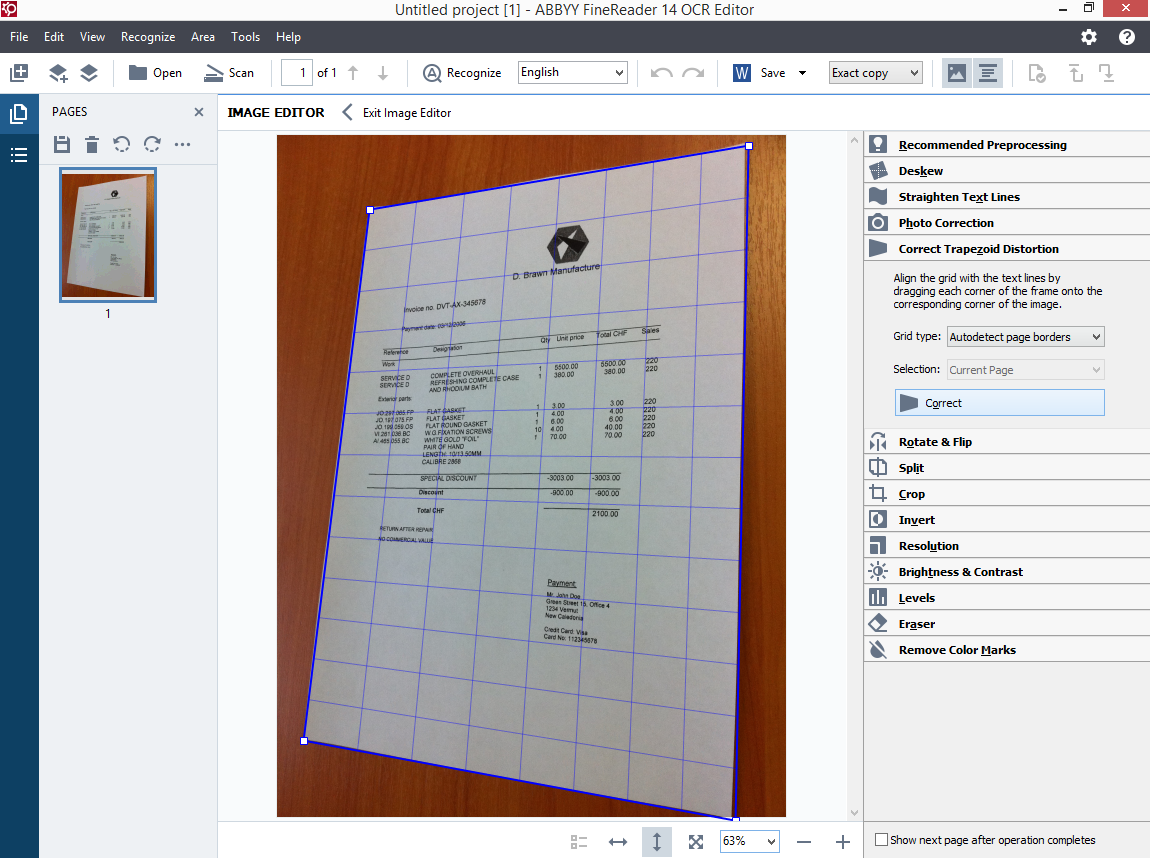Toggle the image view mode button
Viewport: 1150px width, 858px height.
(956, 72)
